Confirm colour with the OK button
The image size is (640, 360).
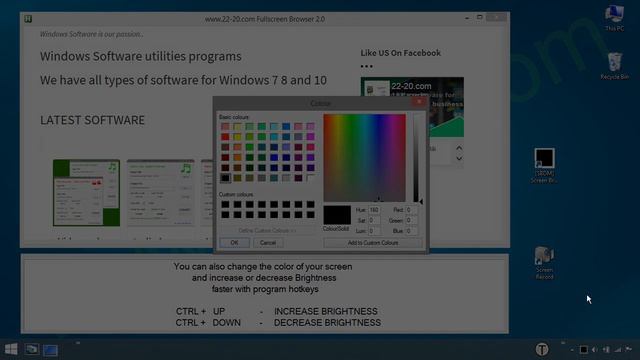[x=234, y=242]
